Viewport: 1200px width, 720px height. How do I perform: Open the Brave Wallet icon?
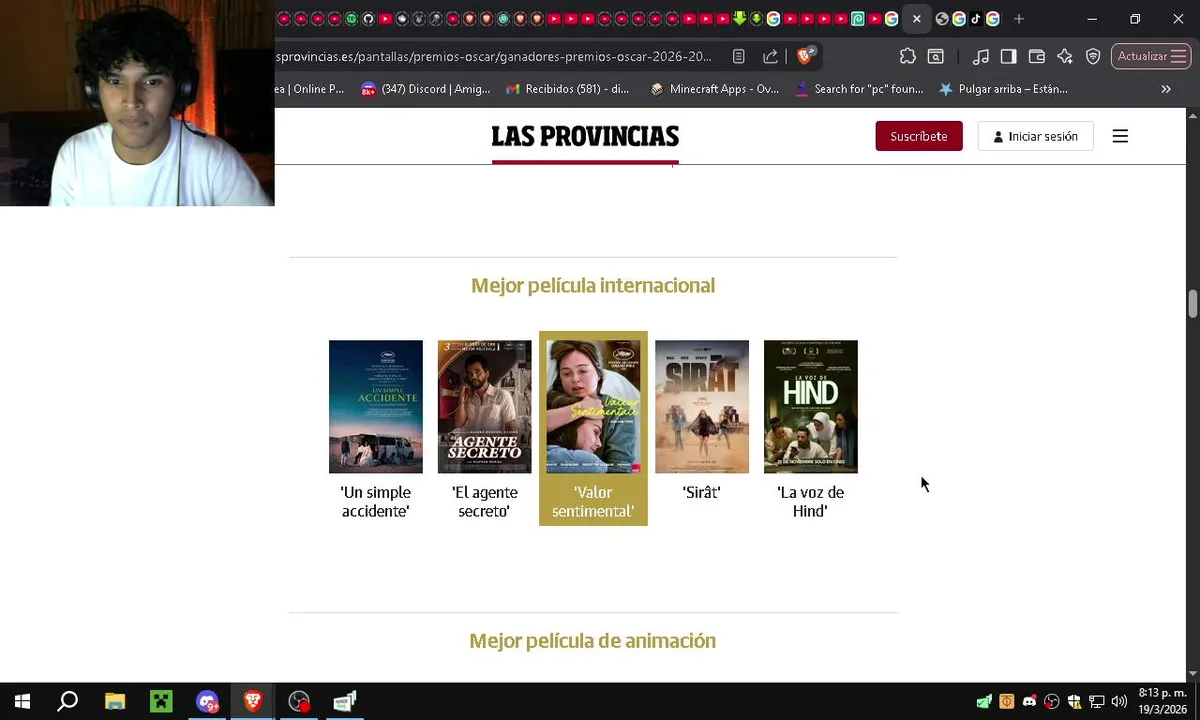1037,57
